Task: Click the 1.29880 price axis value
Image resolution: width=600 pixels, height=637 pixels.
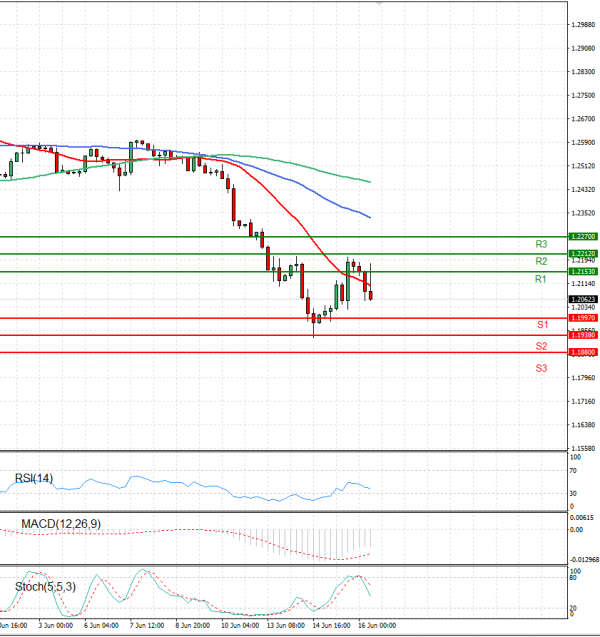Action: coord(583,25)
